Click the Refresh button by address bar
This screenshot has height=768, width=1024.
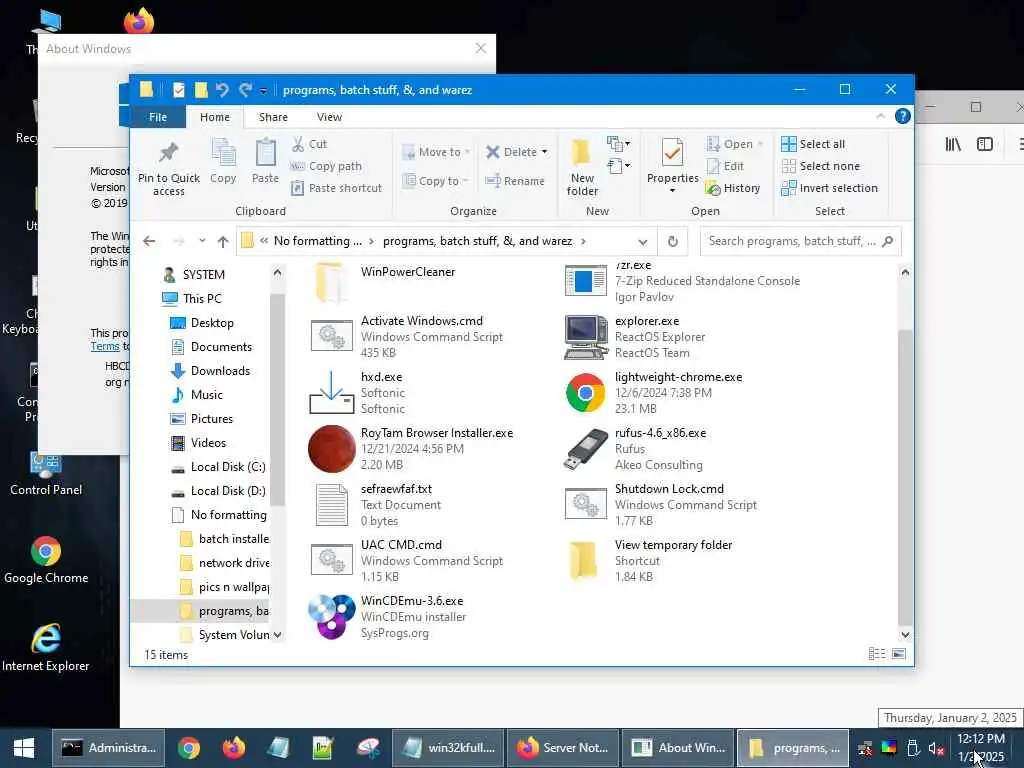[673, 242]
